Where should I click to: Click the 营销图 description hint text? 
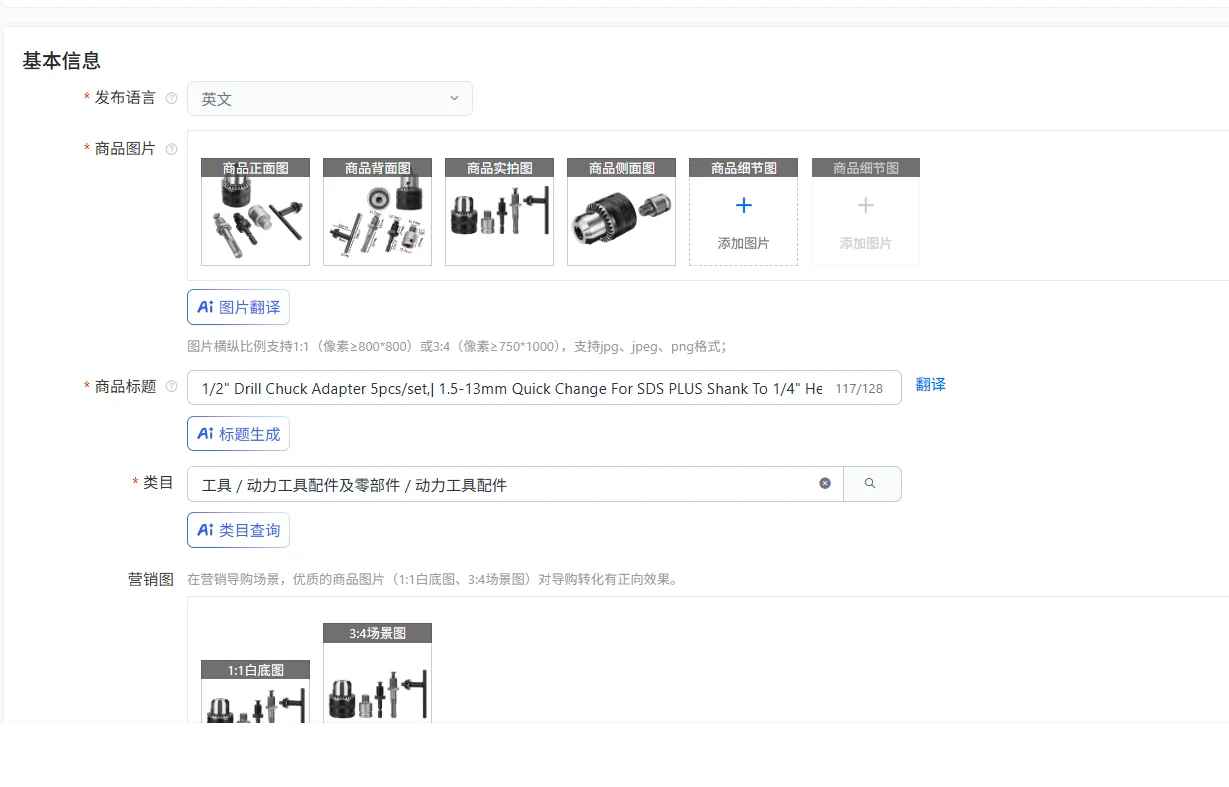coord(432,579)
